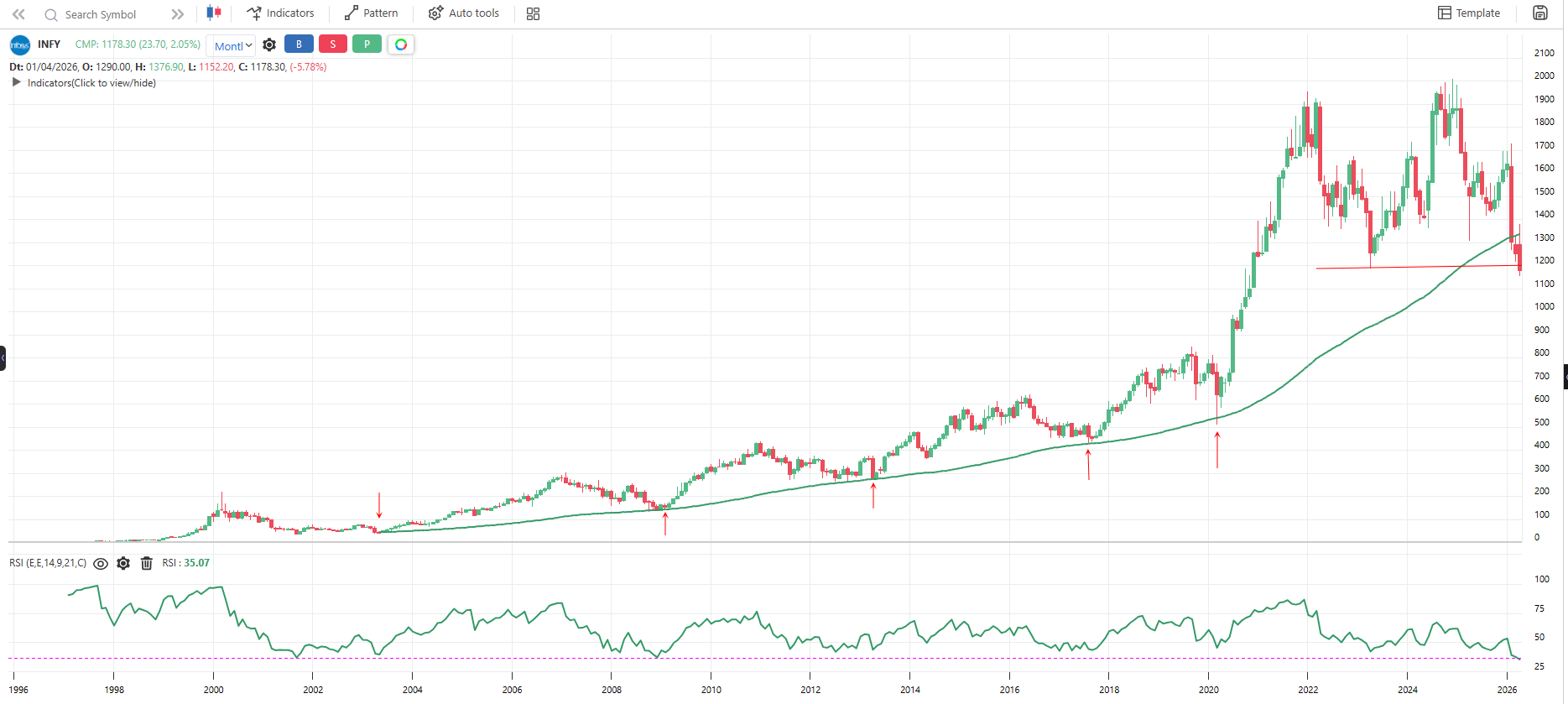Viewport: 1568px width, 704px height.
Task: Expand the Indicators view/hide triangle
Action: (16, 82)
